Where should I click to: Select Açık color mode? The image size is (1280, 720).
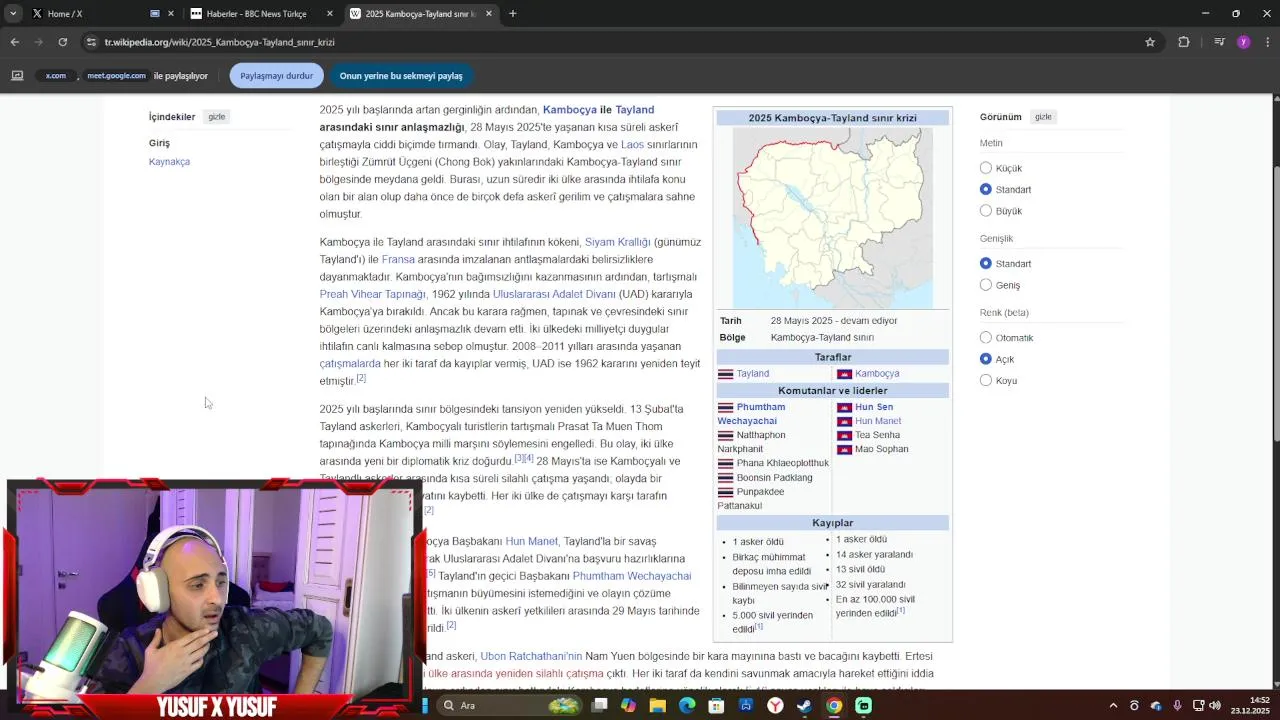click(986, 359)
